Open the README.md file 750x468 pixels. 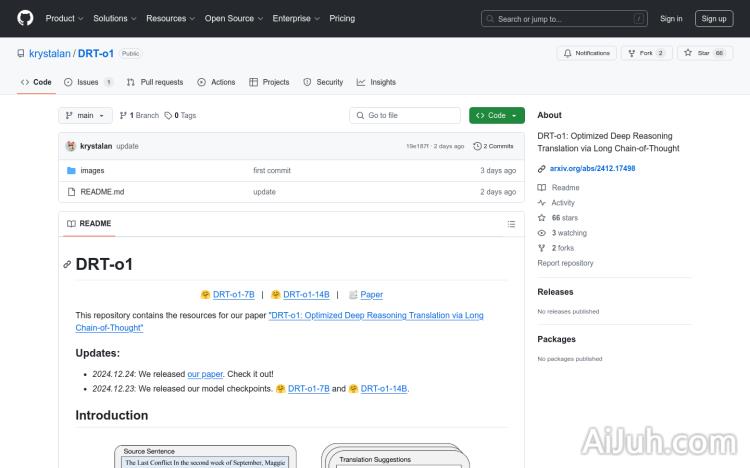102,192
